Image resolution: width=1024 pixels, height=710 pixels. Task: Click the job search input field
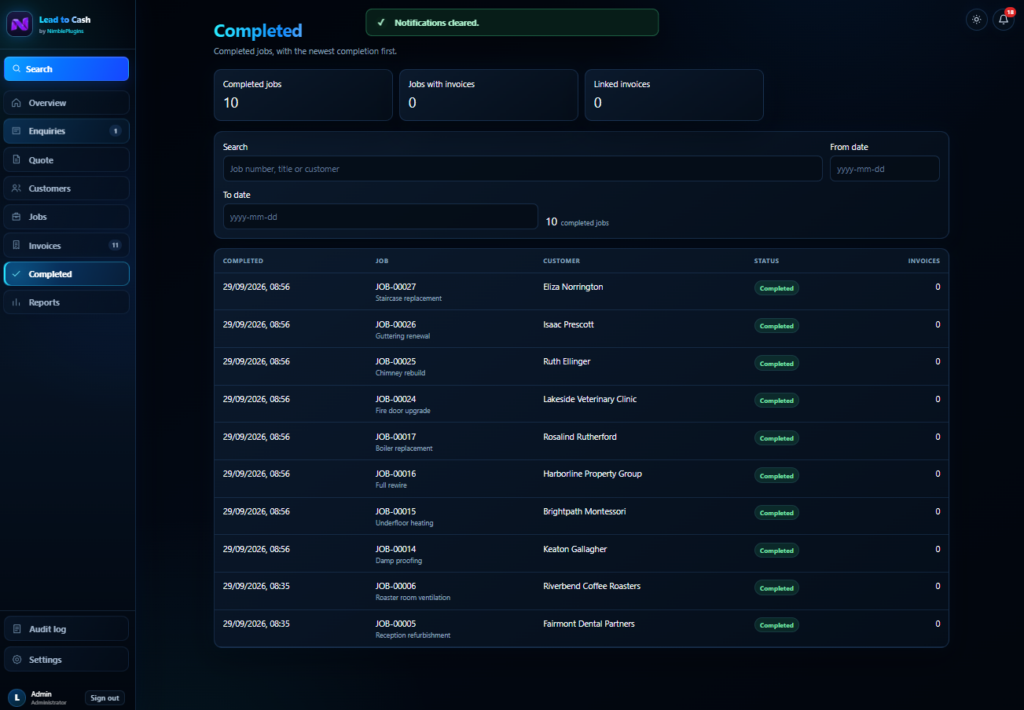point(522,169)
